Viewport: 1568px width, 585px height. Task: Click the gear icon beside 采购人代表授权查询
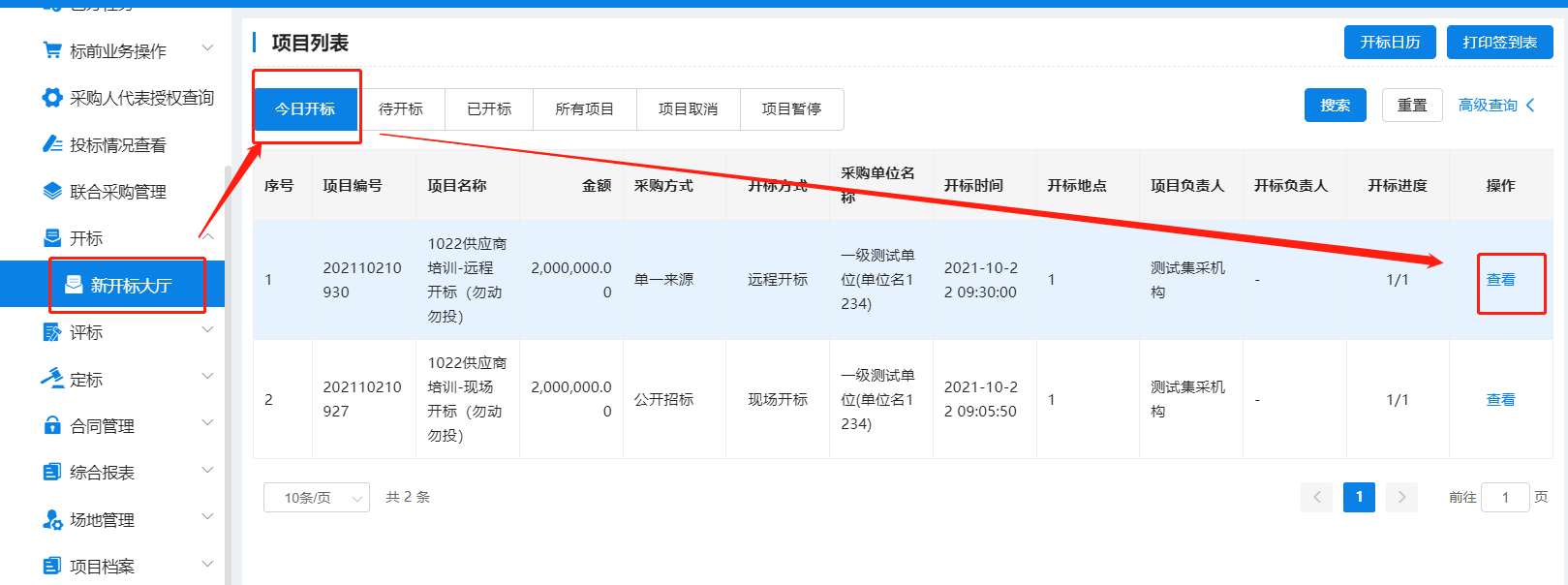tap(52, 98)
